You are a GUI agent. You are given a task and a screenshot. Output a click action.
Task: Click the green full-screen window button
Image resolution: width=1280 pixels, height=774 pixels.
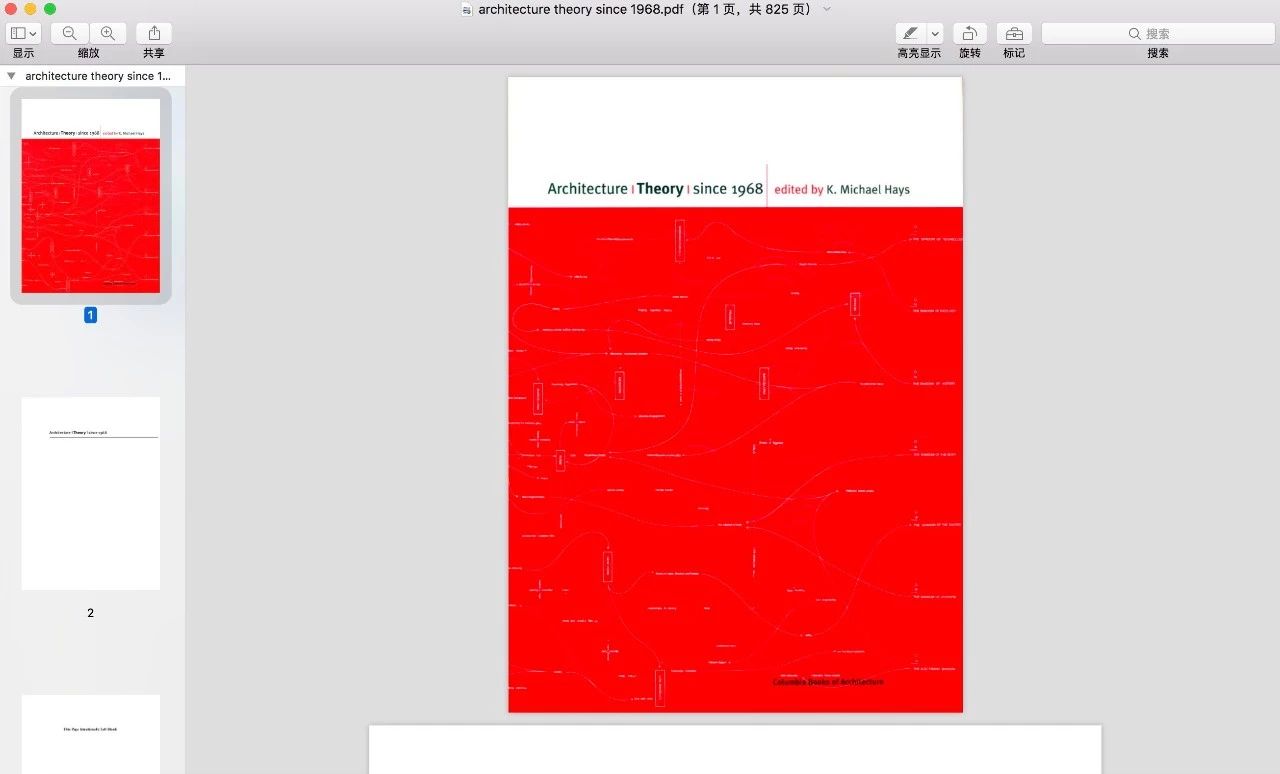(50, 9)
